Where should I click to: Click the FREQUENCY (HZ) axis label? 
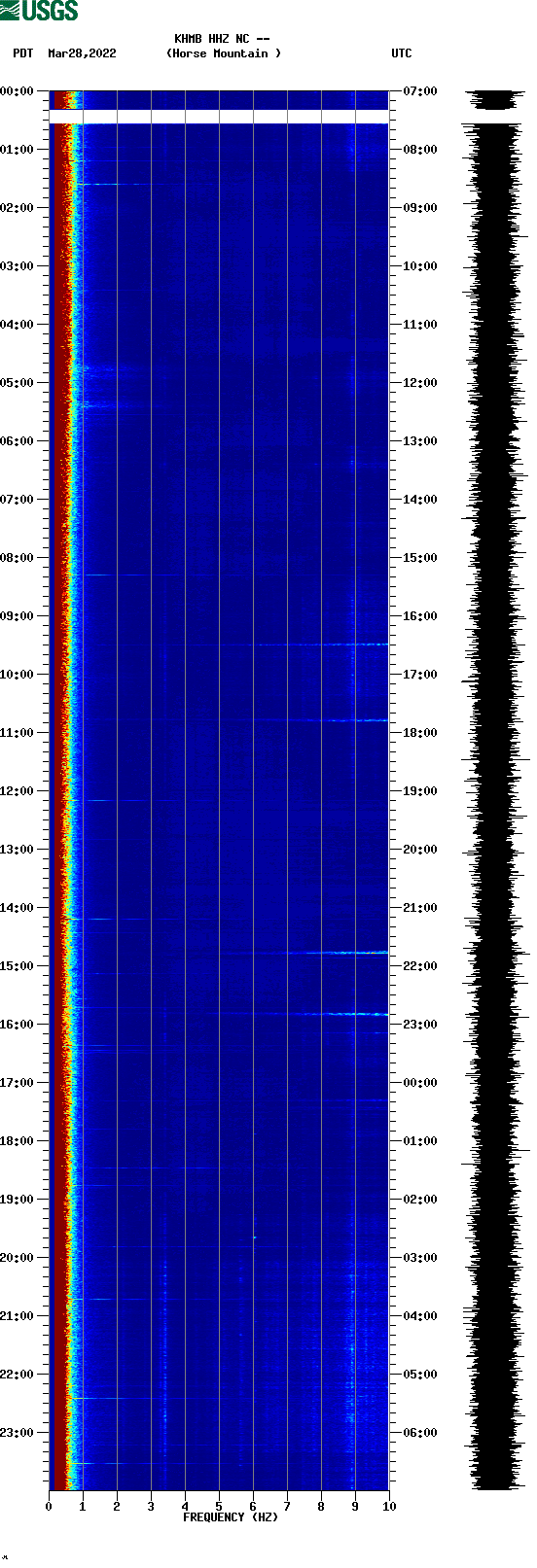click(231, 1517)
